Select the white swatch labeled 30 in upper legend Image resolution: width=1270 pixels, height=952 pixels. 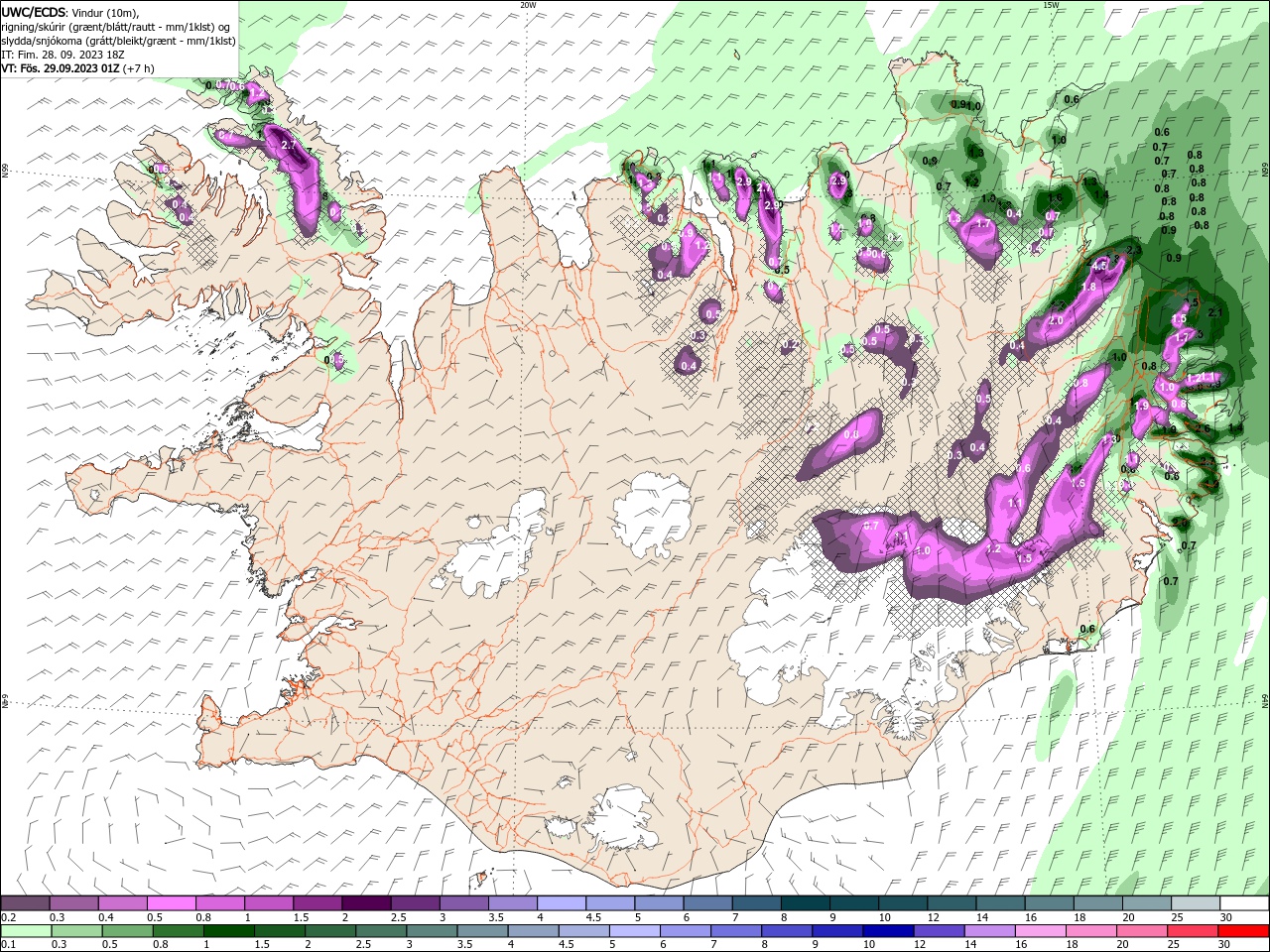(1243, 903)
